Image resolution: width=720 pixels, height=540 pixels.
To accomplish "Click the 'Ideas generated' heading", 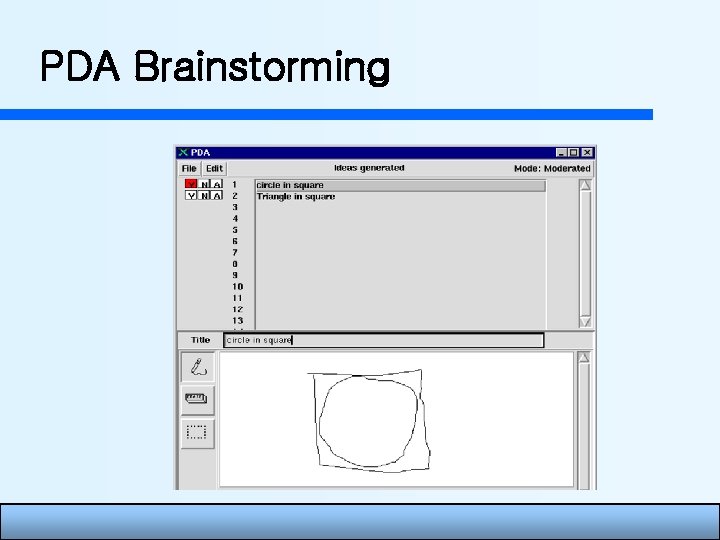I will (369, 168).
